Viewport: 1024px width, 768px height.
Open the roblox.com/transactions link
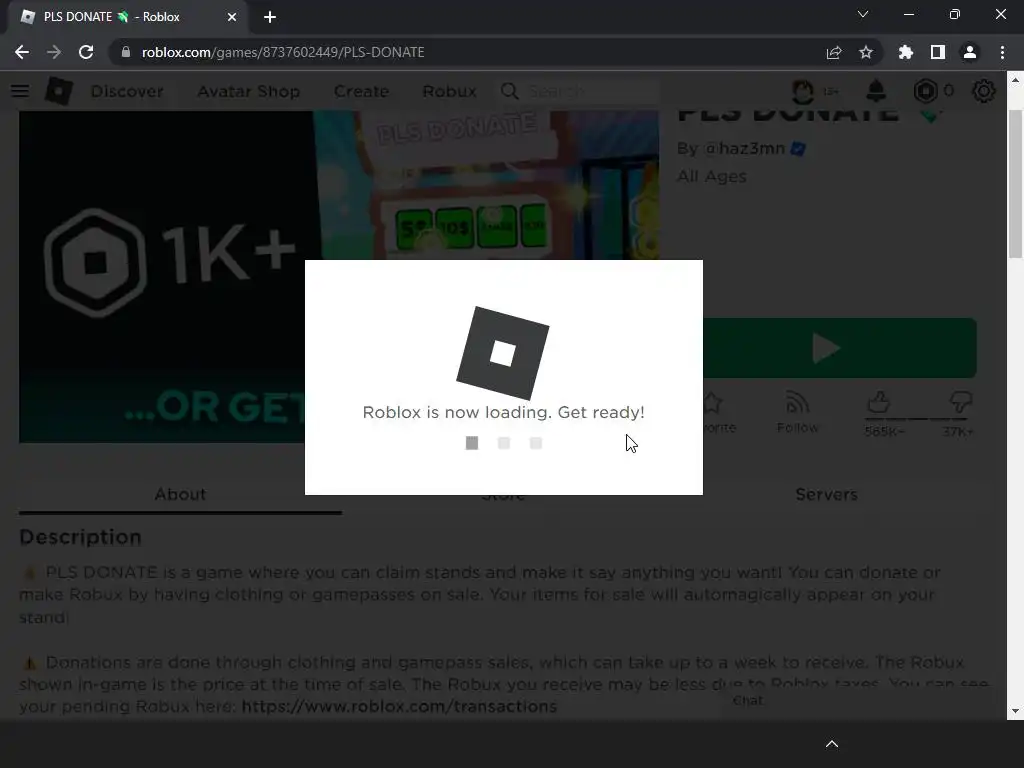(x=399, y=707)
